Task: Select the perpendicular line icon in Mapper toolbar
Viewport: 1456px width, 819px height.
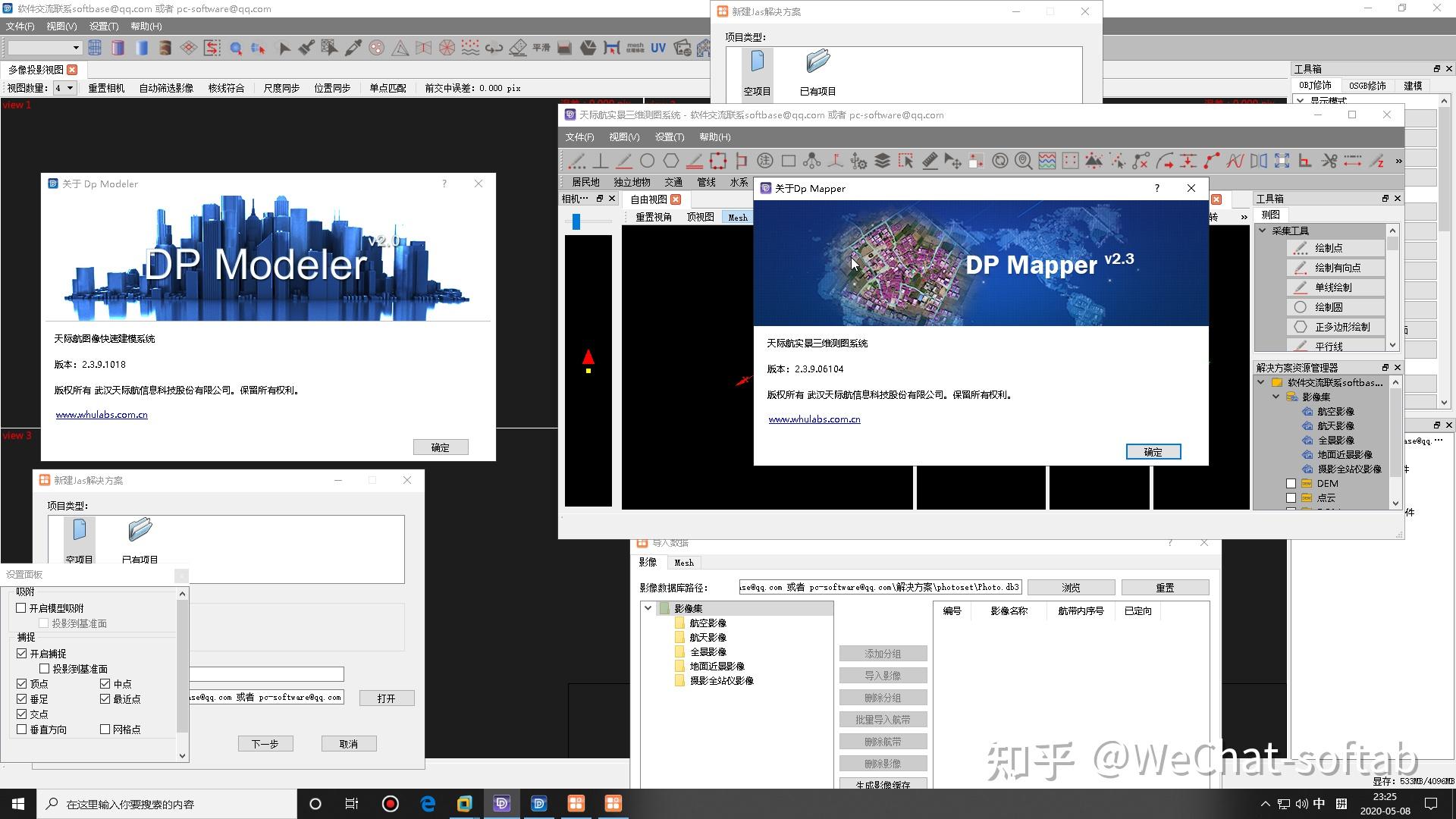Action: pos(600,161)
